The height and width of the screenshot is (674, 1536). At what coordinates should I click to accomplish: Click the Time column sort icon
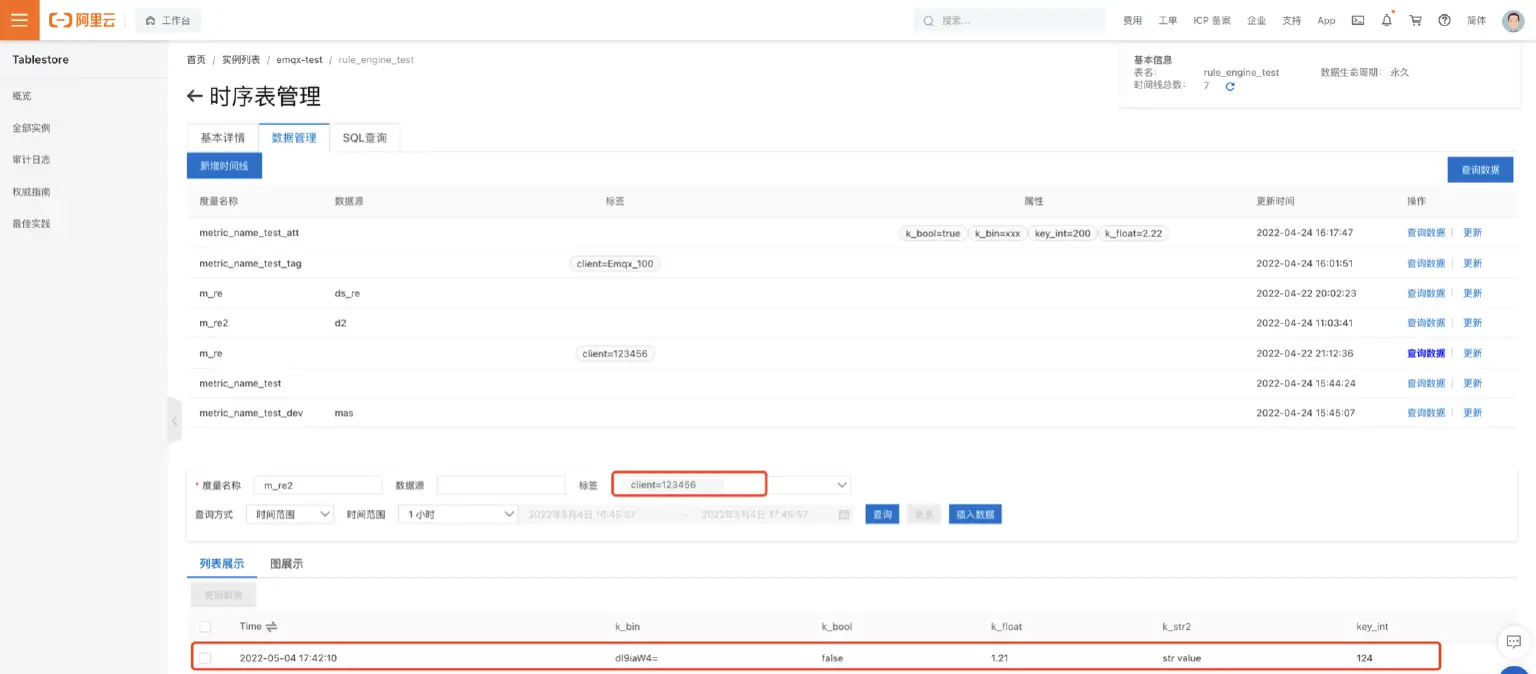pyautogui.click(x=271, y=626)
